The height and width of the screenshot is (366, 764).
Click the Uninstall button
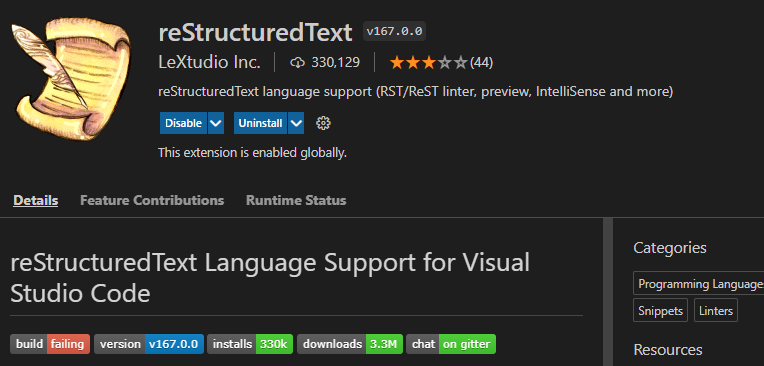pos(261,123)
